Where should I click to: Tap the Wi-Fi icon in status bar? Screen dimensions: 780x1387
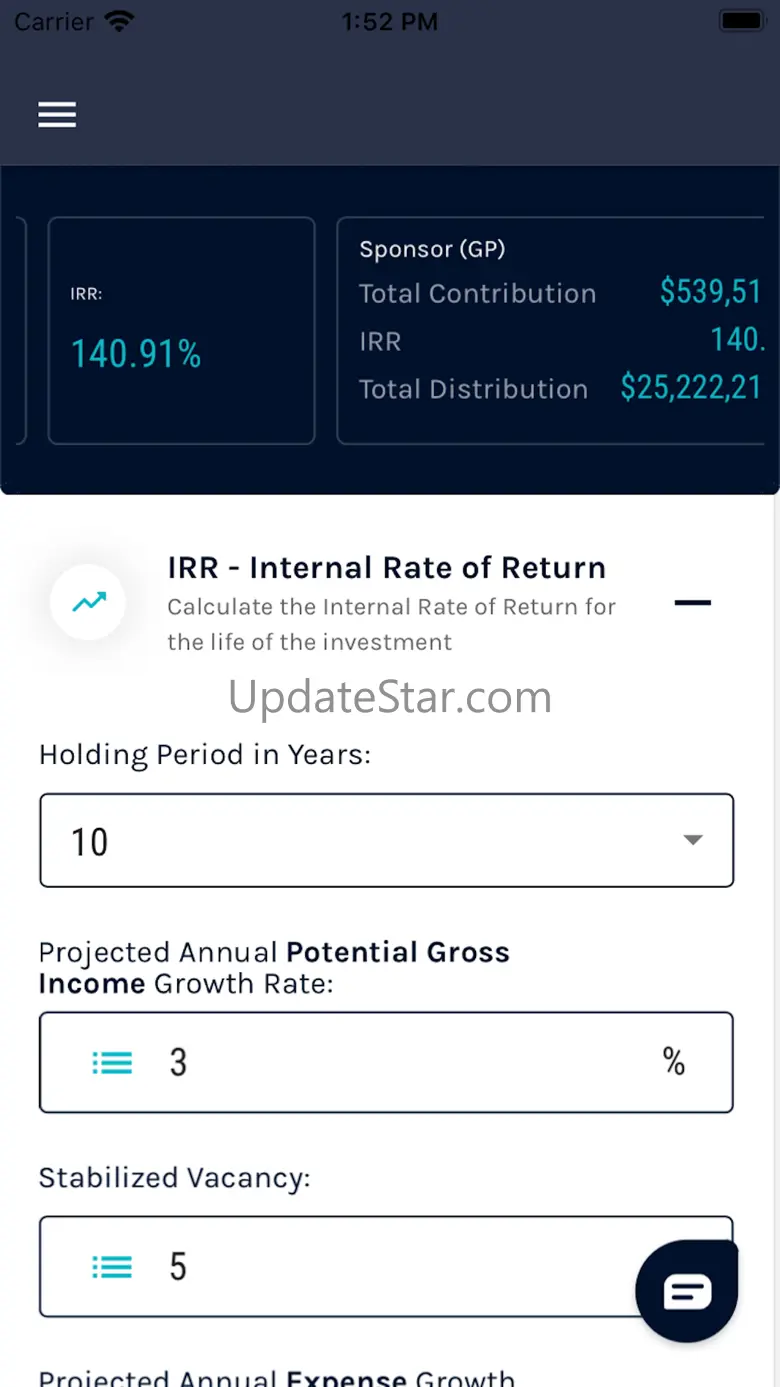point(119,21)
